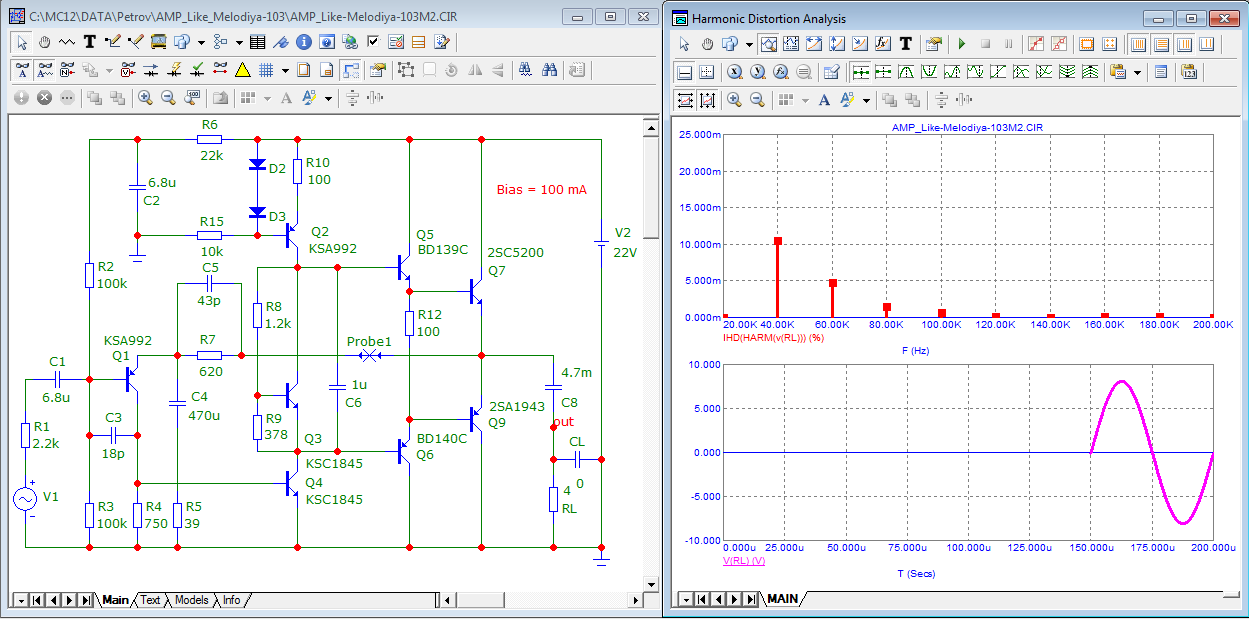The height and width of the screenshot is (619, 1249).
Task: Click the Info mode icon
Action: click(302, 42)
